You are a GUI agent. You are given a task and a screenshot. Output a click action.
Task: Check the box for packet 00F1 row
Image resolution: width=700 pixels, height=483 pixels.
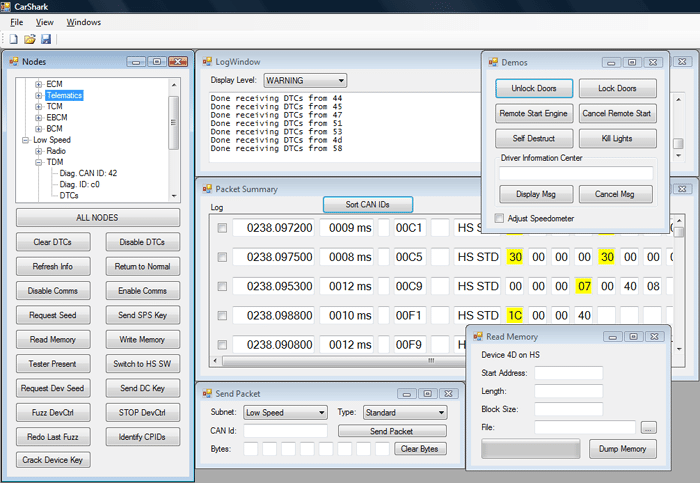(x=222, y=316)
